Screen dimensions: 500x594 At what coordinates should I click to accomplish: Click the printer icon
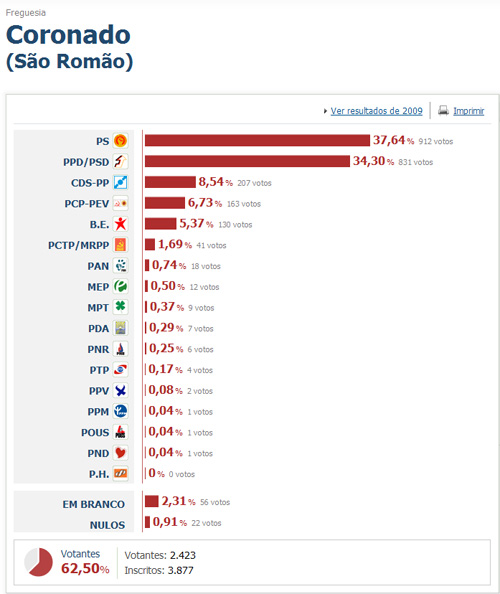443,110
